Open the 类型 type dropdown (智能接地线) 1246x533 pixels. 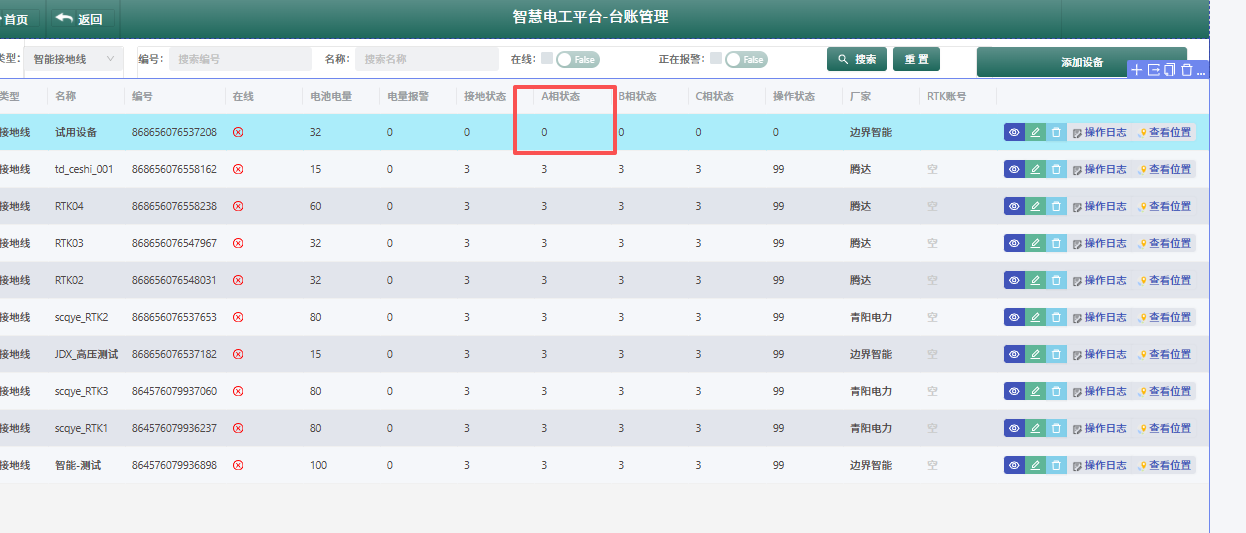coord(73,59)
